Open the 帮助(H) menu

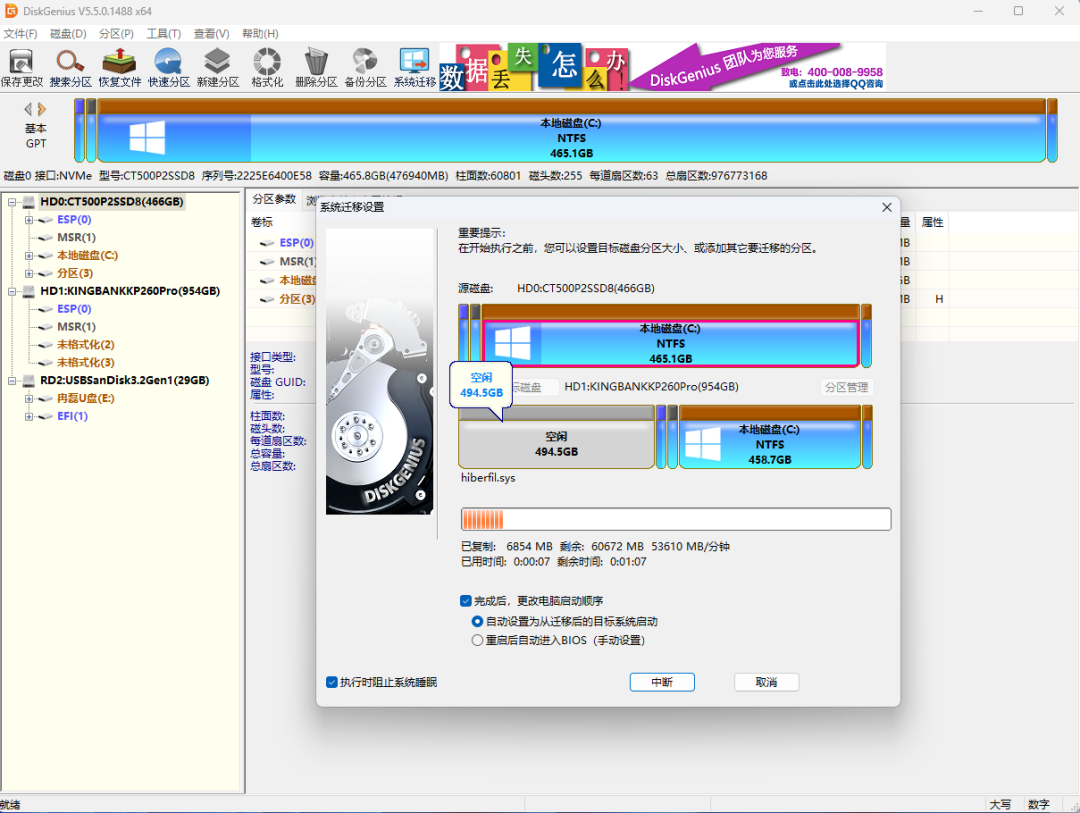(260, 34)
